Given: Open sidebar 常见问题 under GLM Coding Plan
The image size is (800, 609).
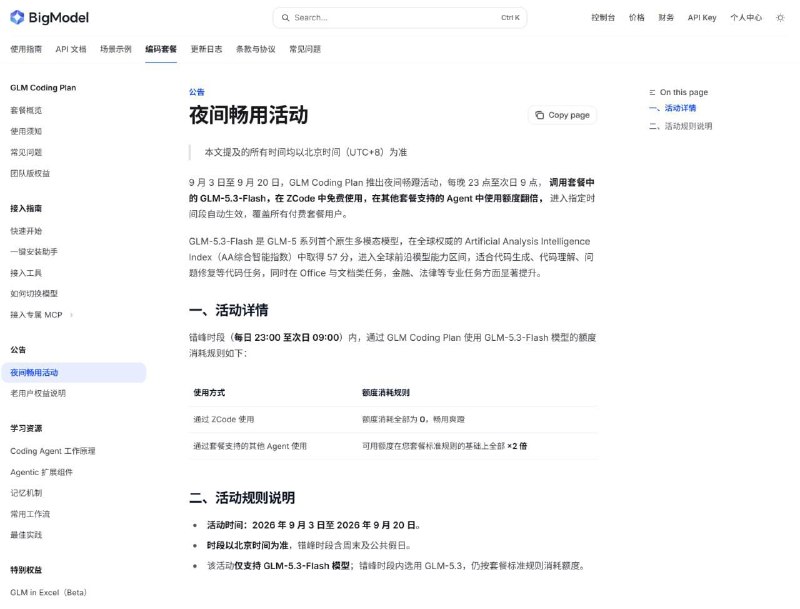Looking at the screenshot, I should pyautogui.click(x=26, y=152).
